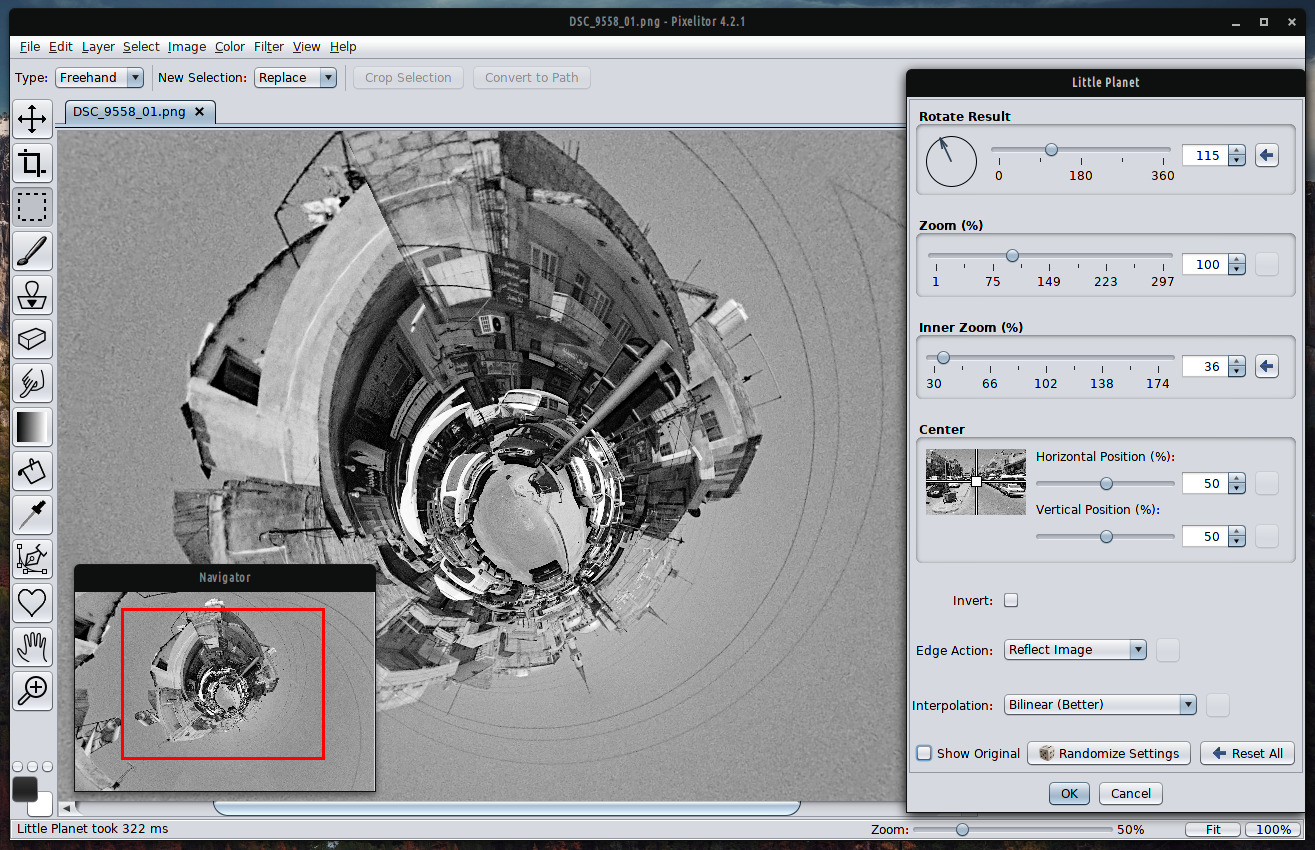The image size is (1315, 850).
Task: Select the Paint Bucket tool
Action: (x=33, y=471)
